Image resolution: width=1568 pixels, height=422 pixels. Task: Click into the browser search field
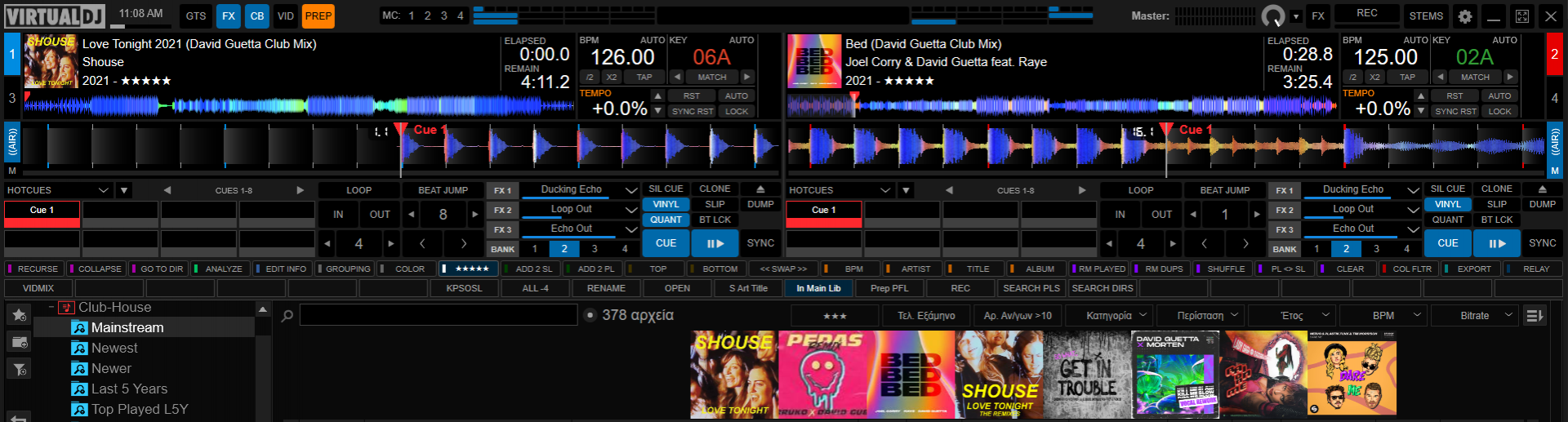tap(439, 315)
